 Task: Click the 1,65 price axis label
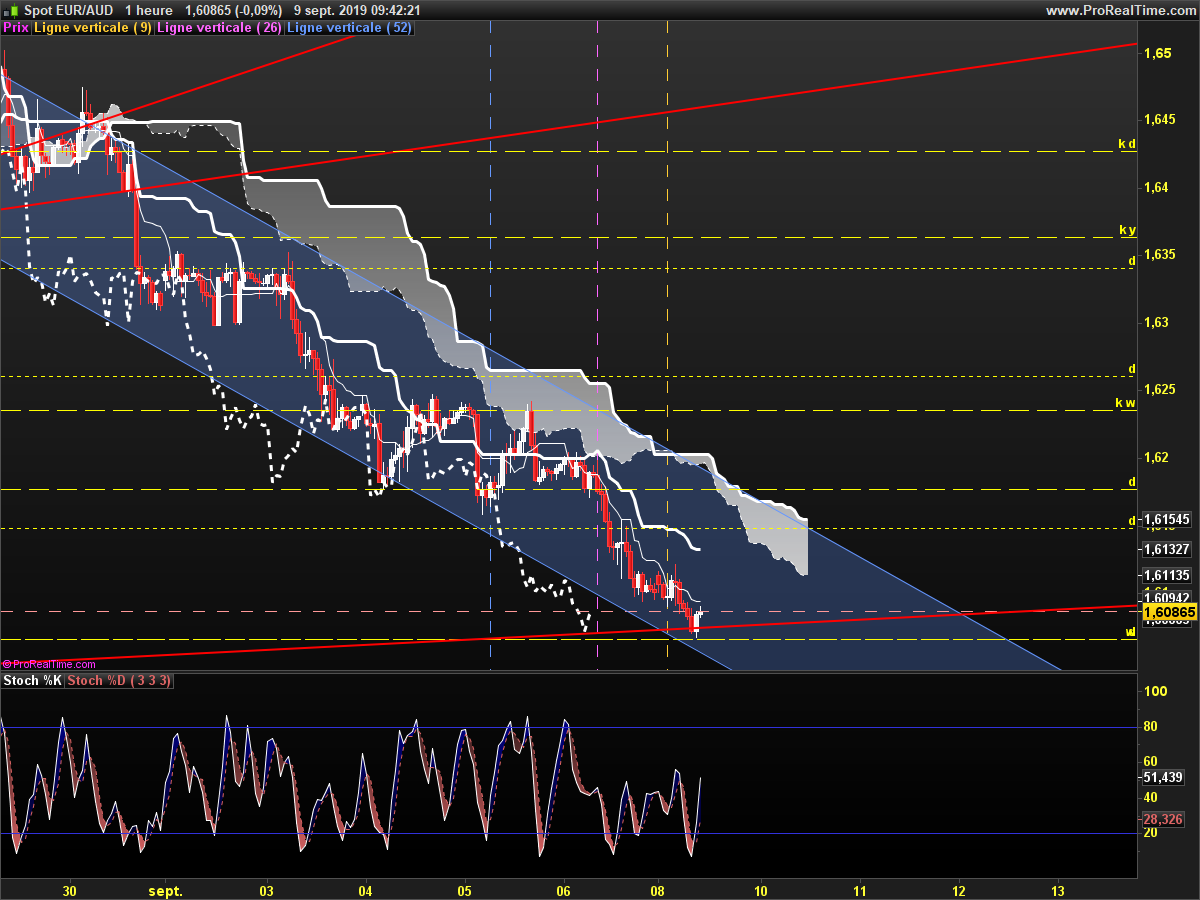click(x=1156, y=52)
